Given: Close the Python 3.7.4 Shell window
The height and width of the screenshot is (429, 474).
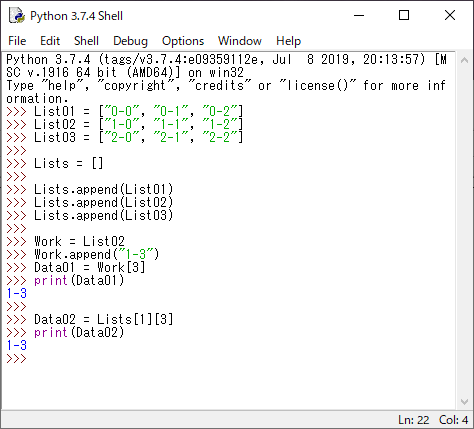Looking at the screenshot, I should pos(450,15).
